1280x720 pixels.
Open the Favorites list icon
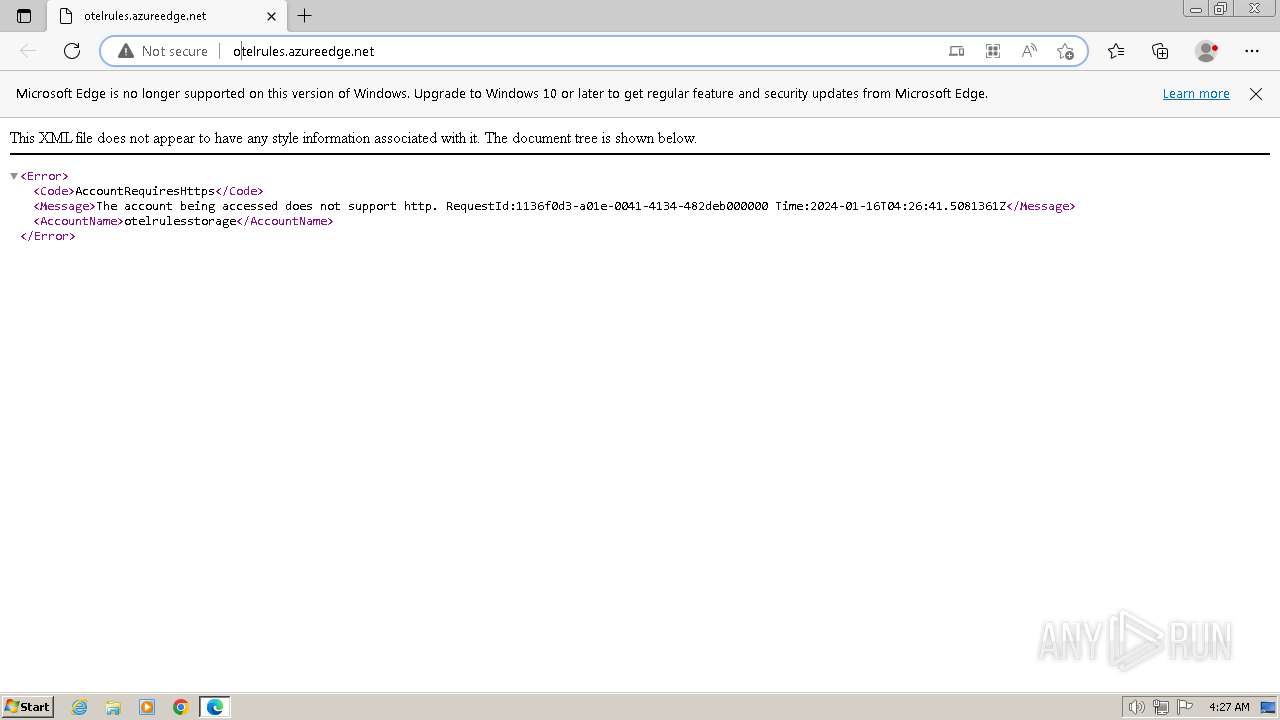pos(1116,51)
